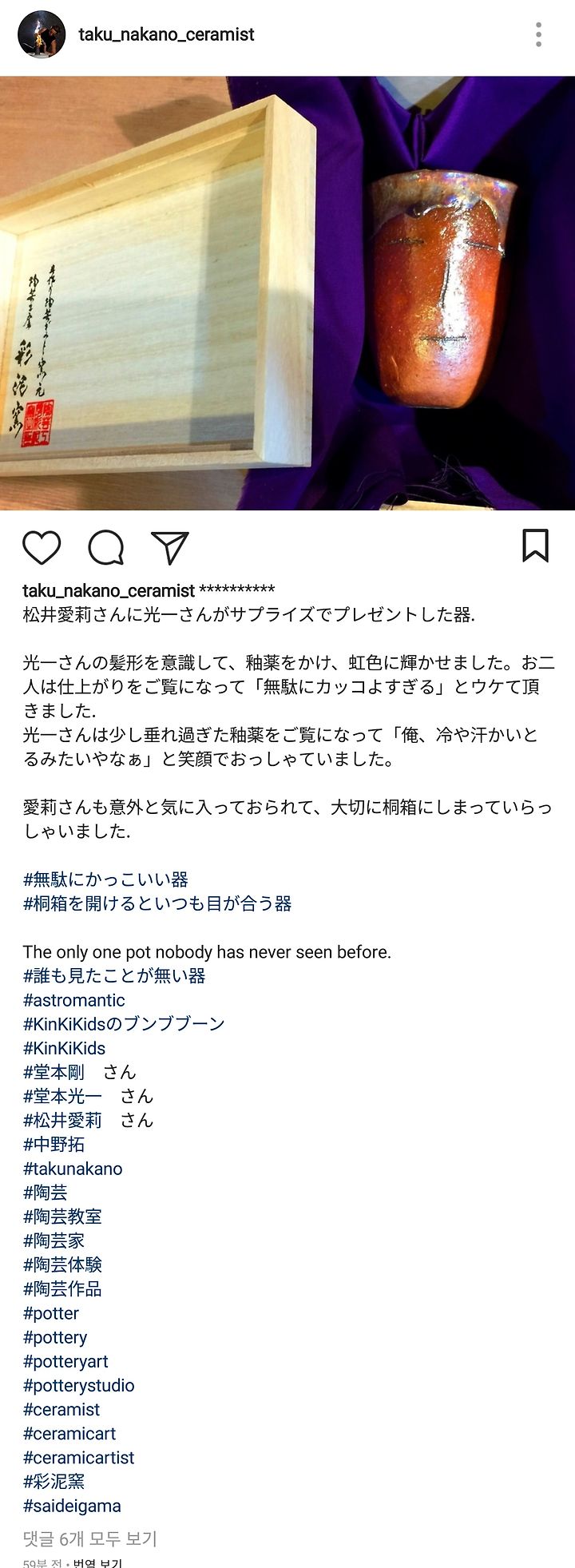
Task: Open hashtag #KinKiKids
Action: click(64, 1048)
